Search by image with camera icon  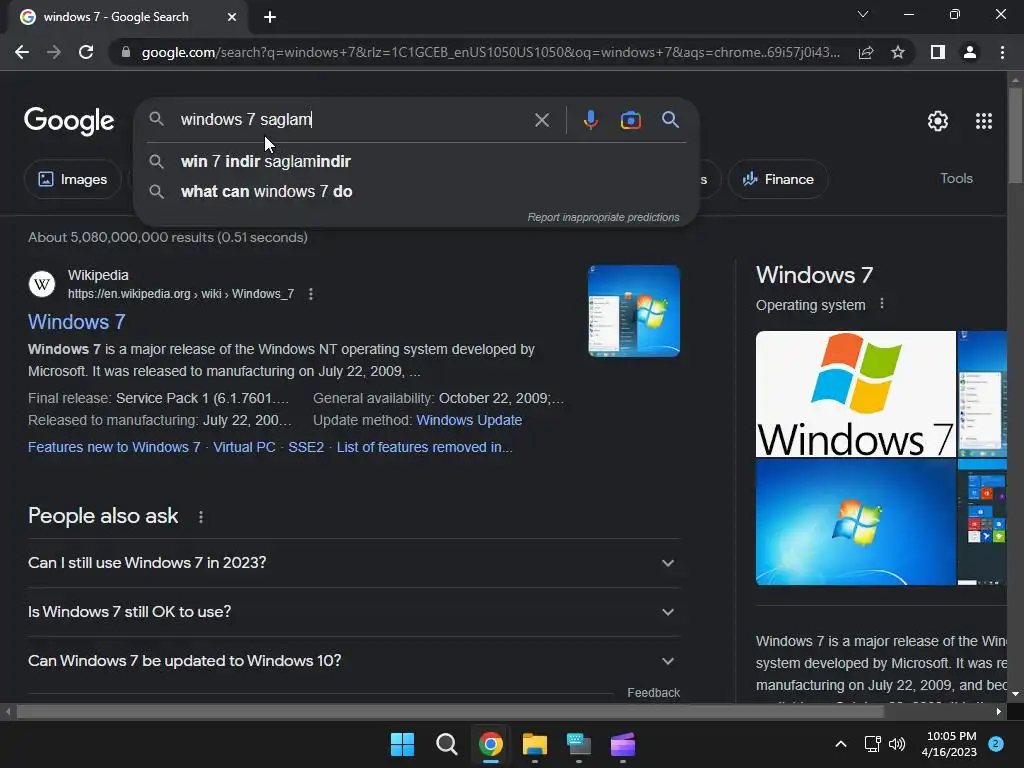click(630, 120)
